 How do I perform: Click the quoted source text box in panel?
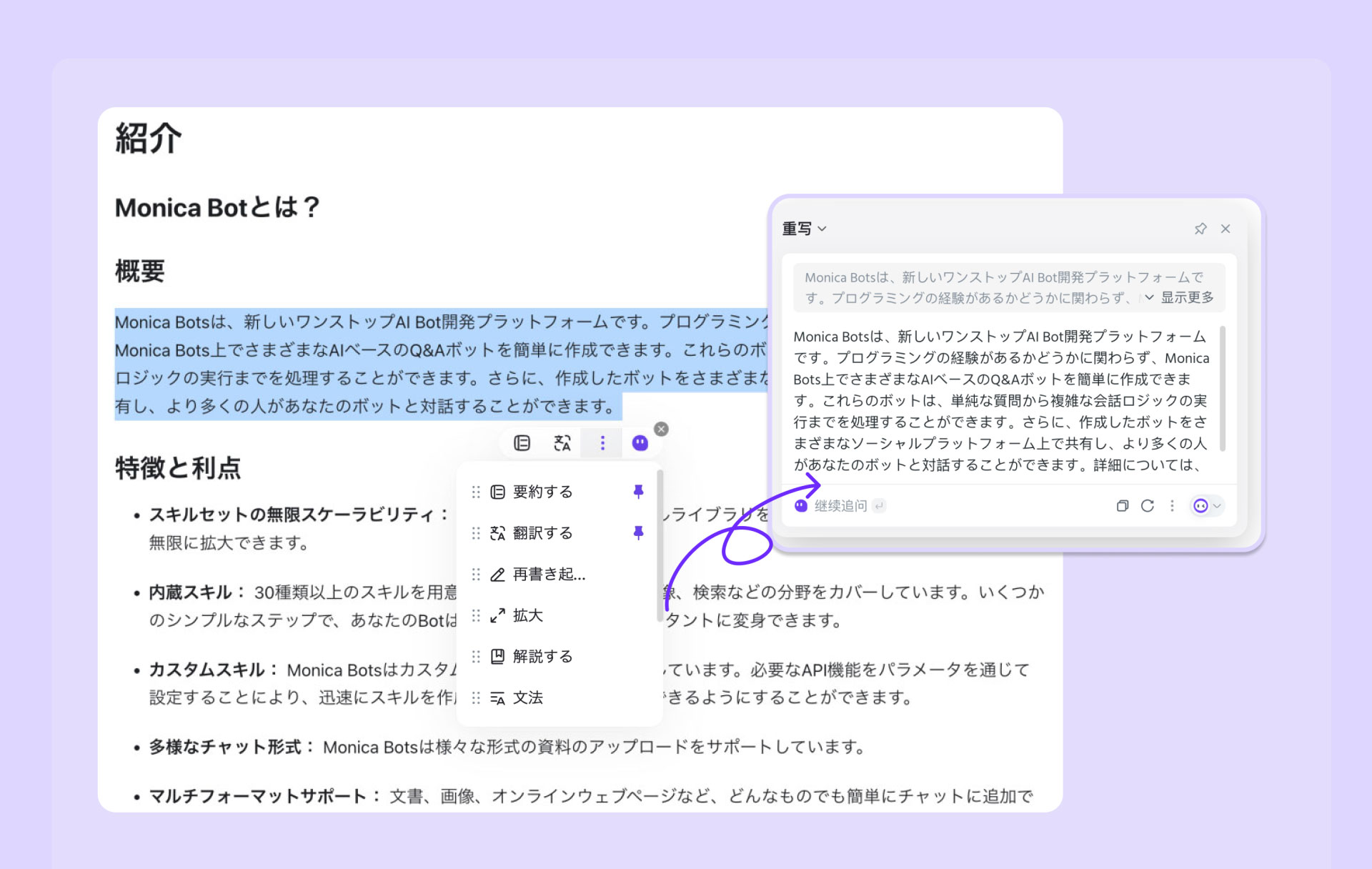pos(1009,287)
